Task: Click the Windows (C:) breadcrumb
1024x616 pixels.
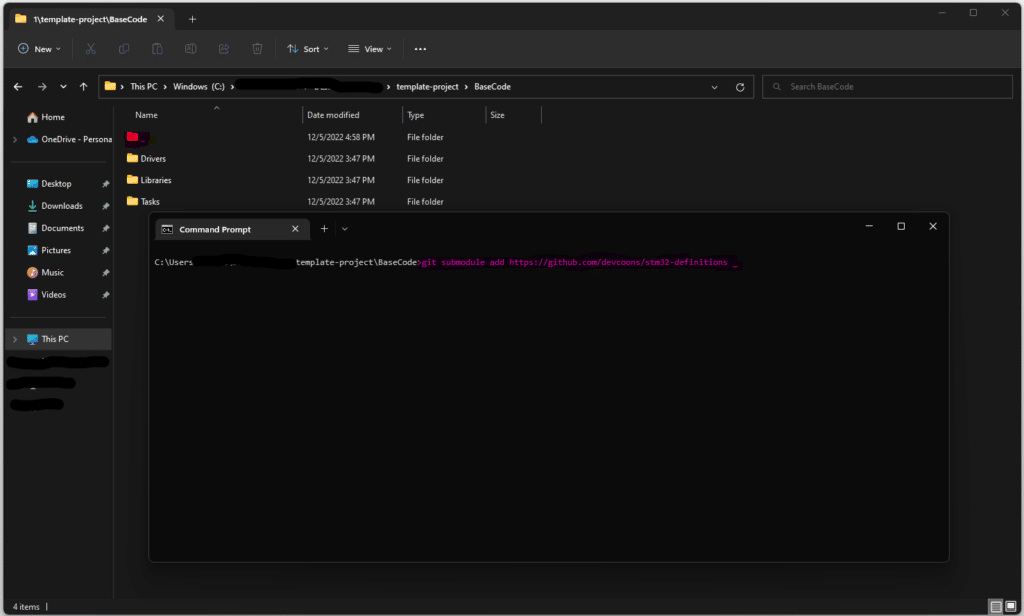Action: click(x=199, y=86)
